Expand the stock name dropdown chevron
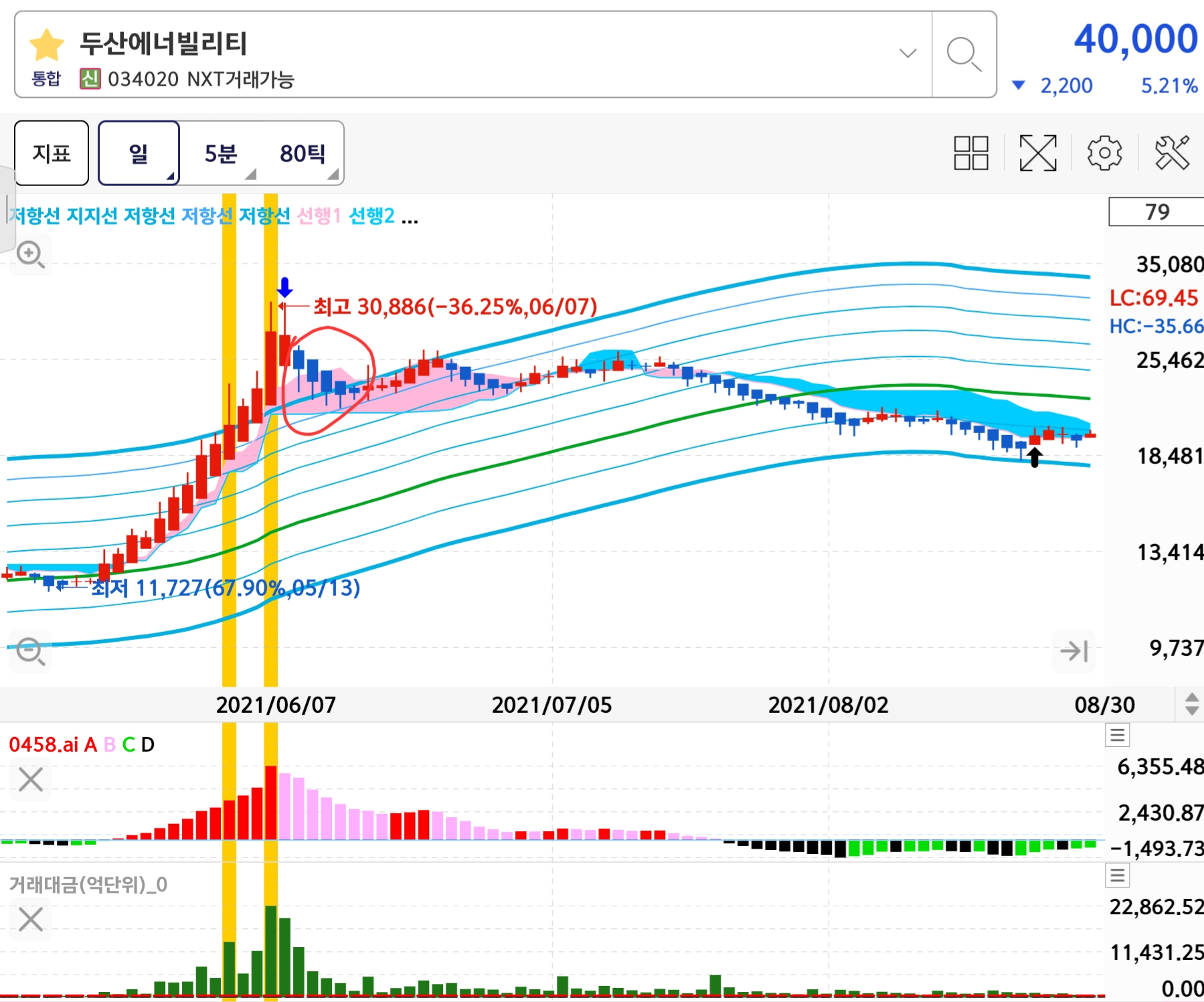 tap(908, 53)
